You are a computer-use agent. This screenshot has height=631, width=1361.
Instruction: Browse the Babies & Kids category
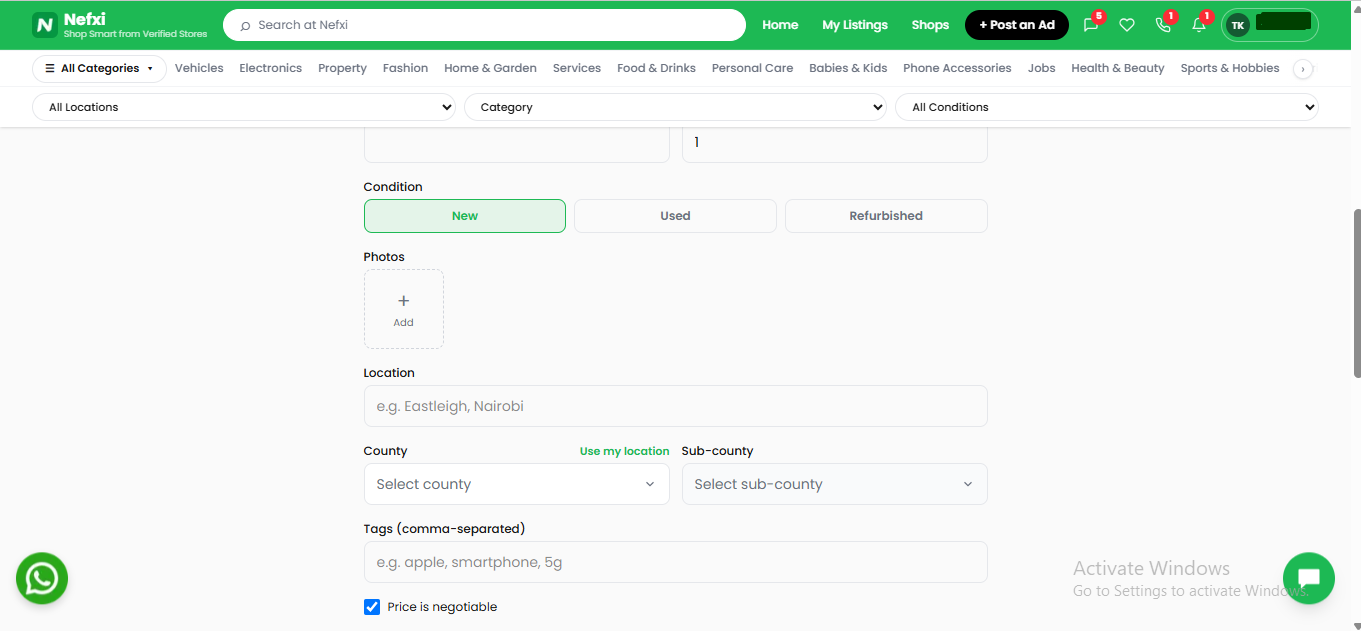coord(848,68)
